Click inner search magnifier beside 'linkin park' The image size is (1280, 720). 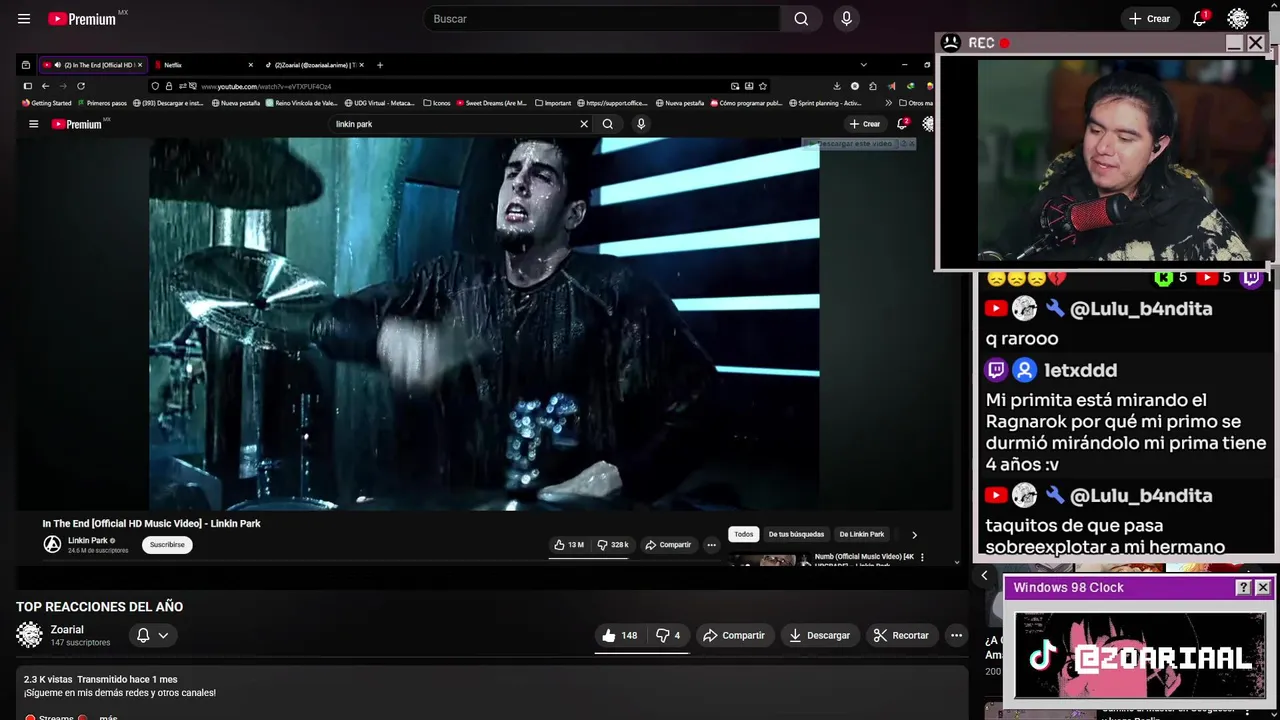pos(607,124)
